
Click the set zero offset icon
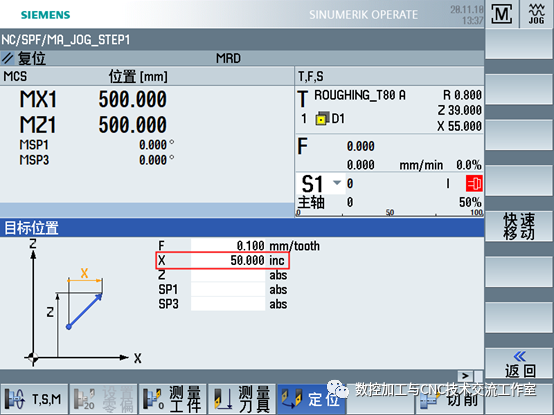click(x=84, y=399)
